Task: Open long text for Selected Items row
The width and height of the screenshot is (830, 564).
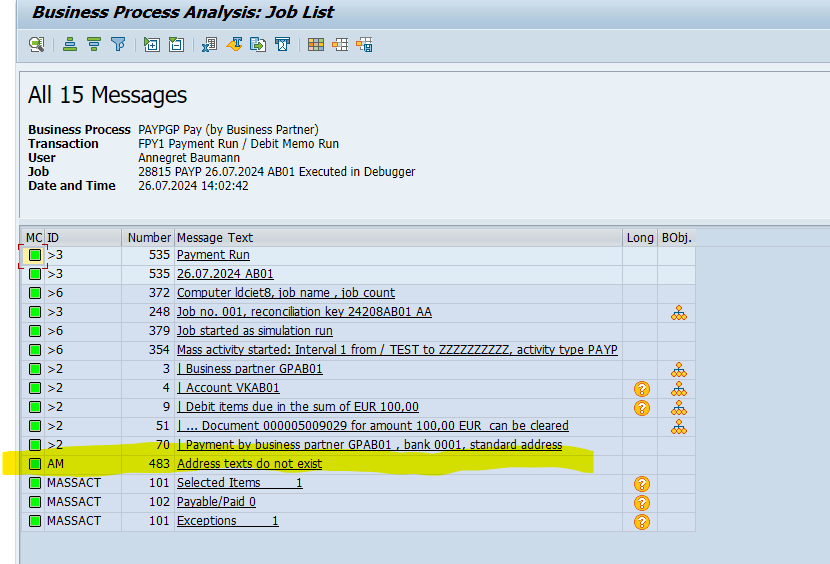Action: tap(642, 484)
